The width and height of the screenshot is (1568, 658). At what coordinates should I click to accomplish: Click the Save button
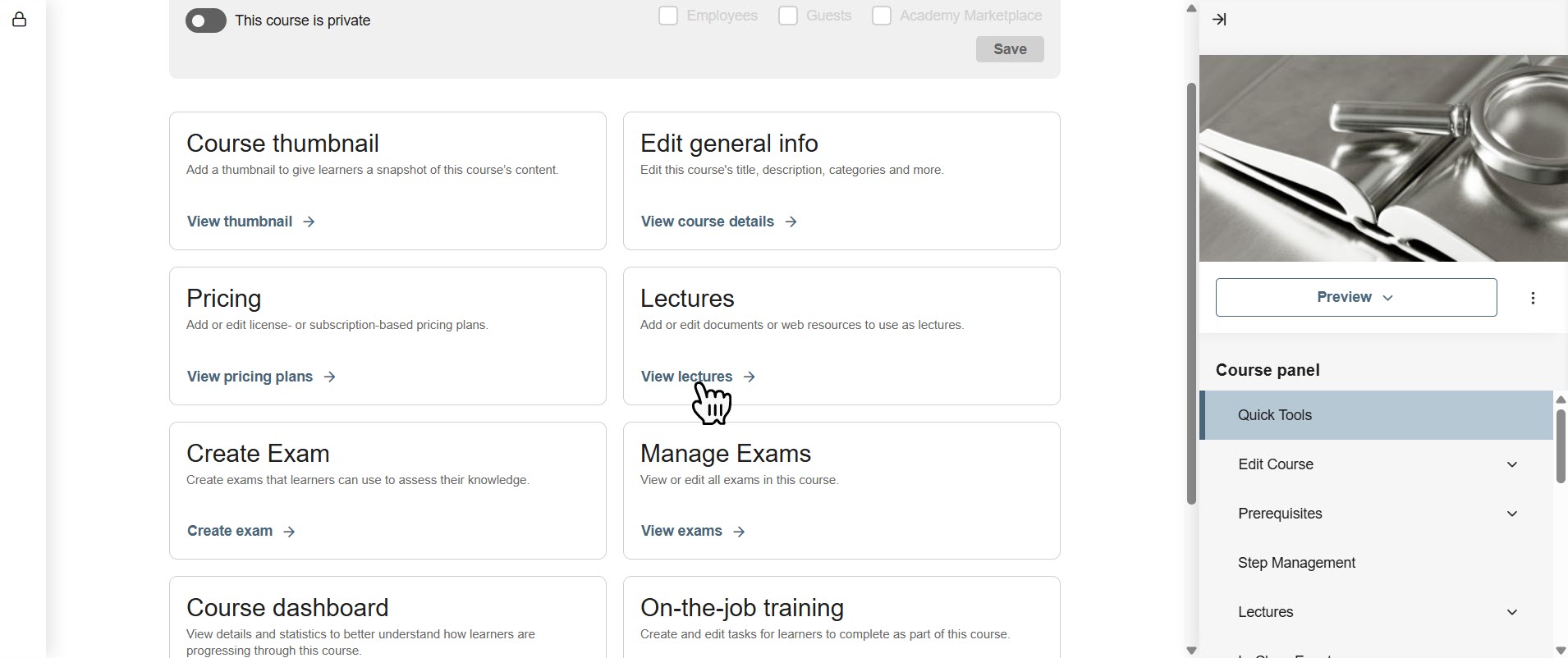[1010, 49]
